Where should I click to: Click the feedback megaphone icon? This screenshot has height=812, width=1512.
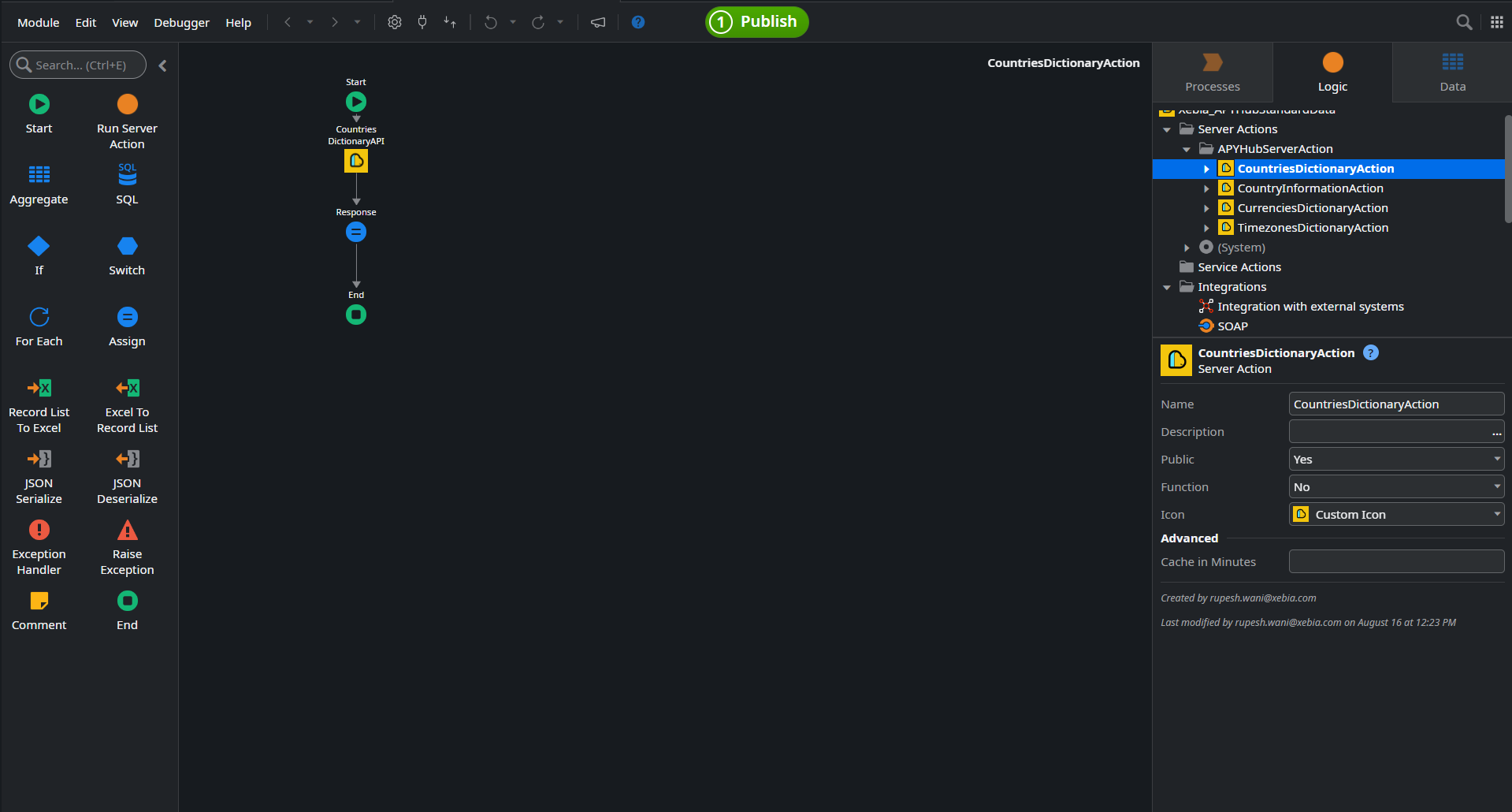click(598, 22)
